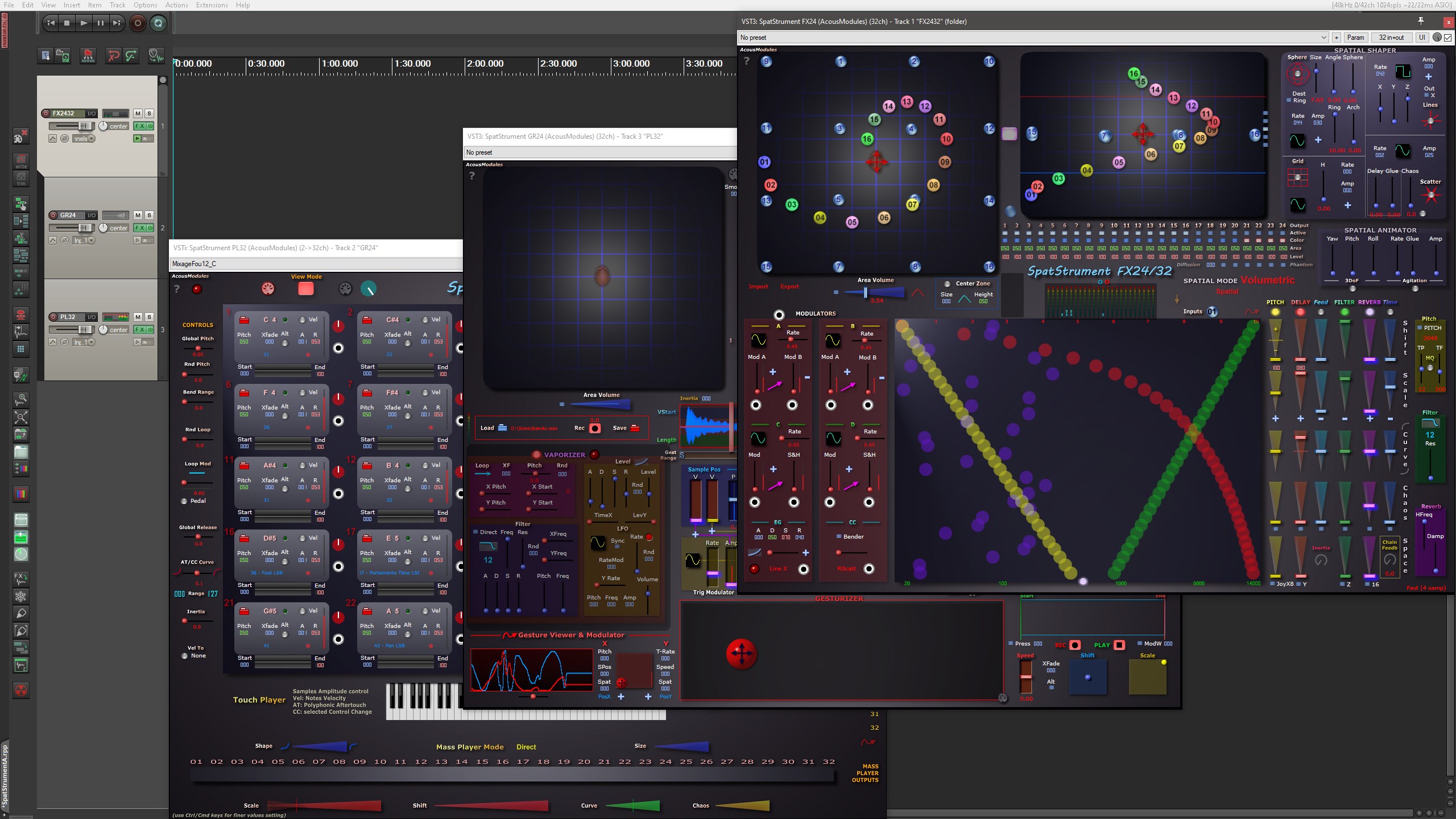Screen dimensions: 1456x819
Task: Click the palette with red X icon
Action: click(20, 137)
